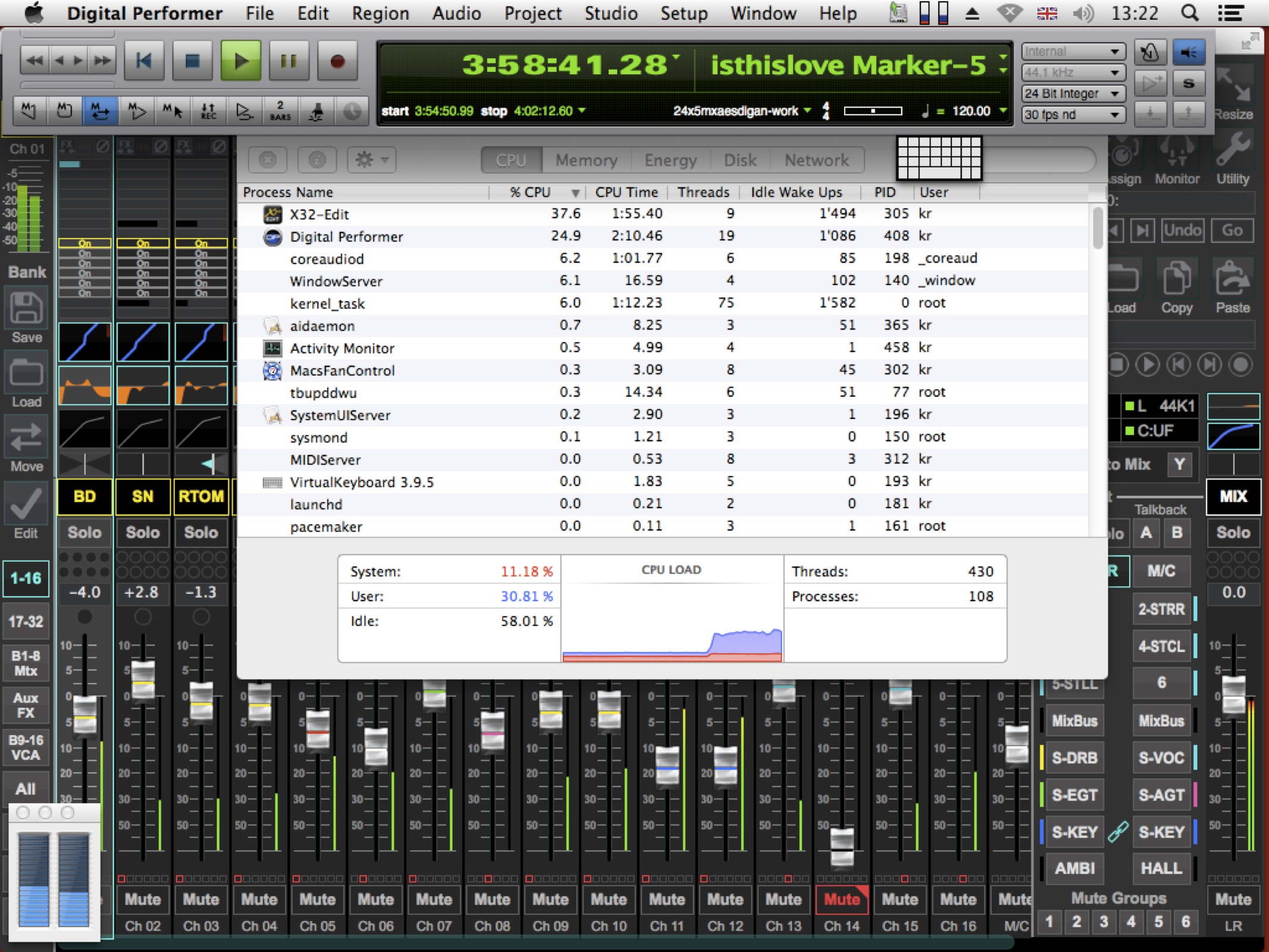
Task: Click the green Play transport button
Action: point(241,61)
